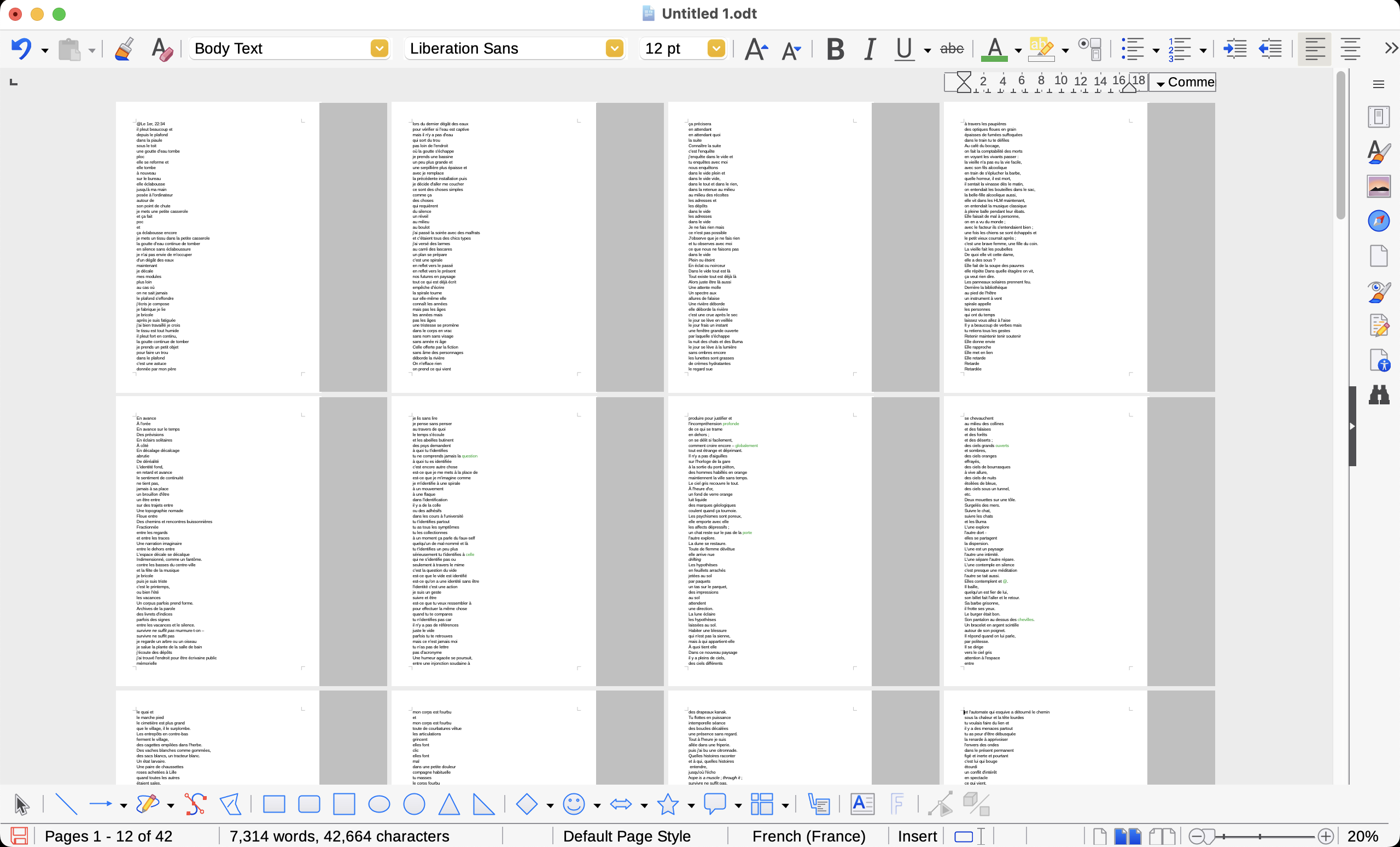Click the Increase Font Size icon
Screen dimensions: 1400x847
point(756,49)
